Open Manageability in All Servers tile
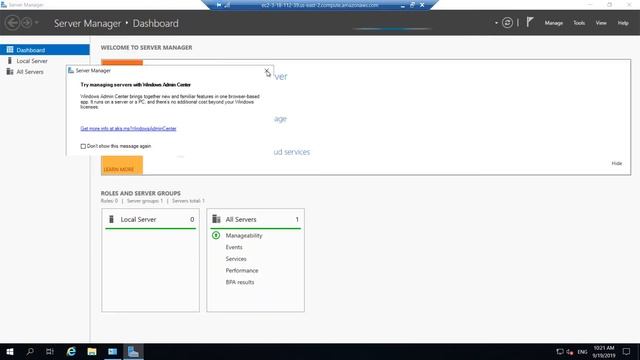Viewport: 640px width, 360px height. 244,236
